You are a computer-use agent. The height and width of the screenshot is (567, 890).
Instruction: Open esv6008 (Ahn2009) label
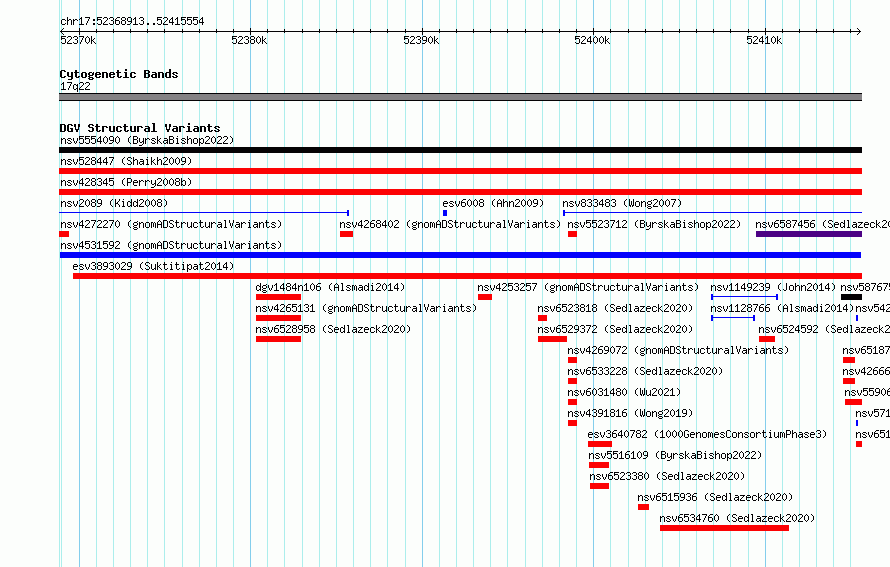click(493, 203)
